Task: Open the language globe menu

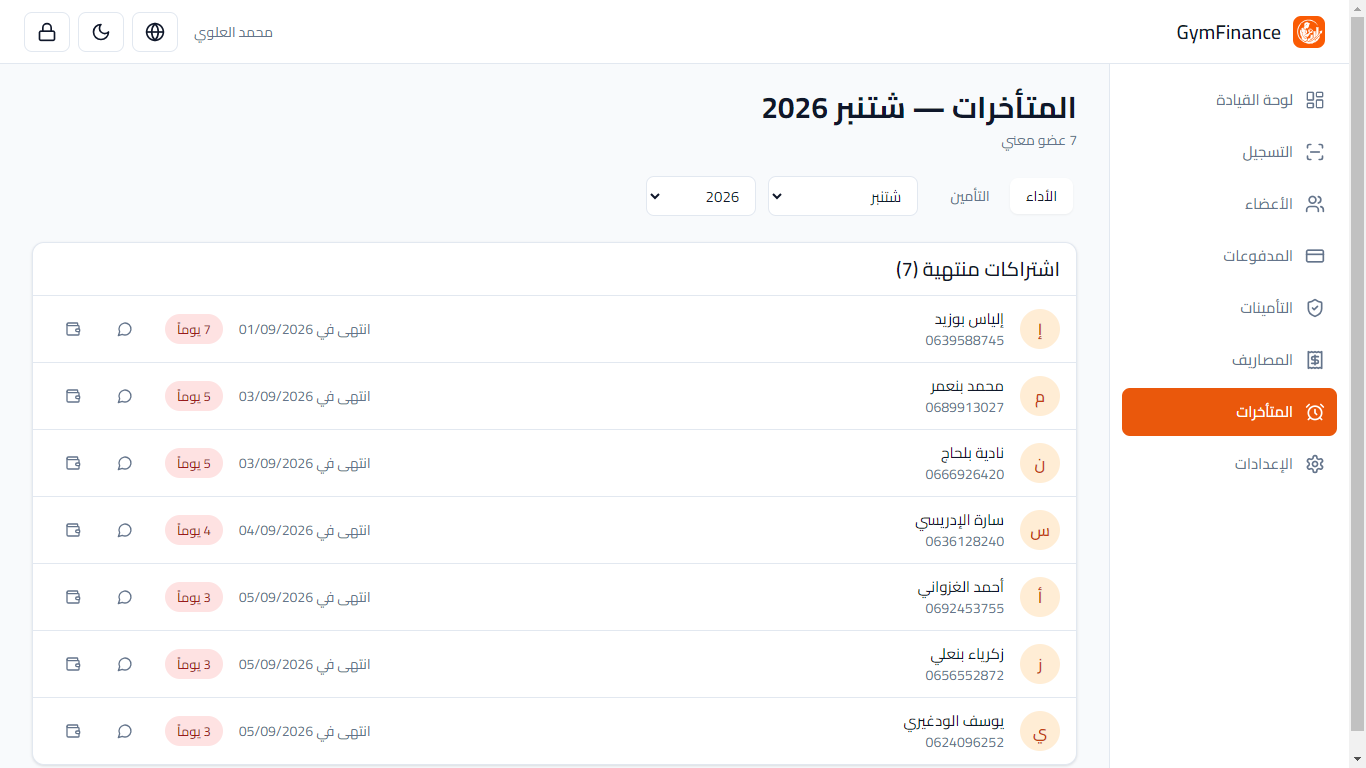Action: (x=155, y=32)
